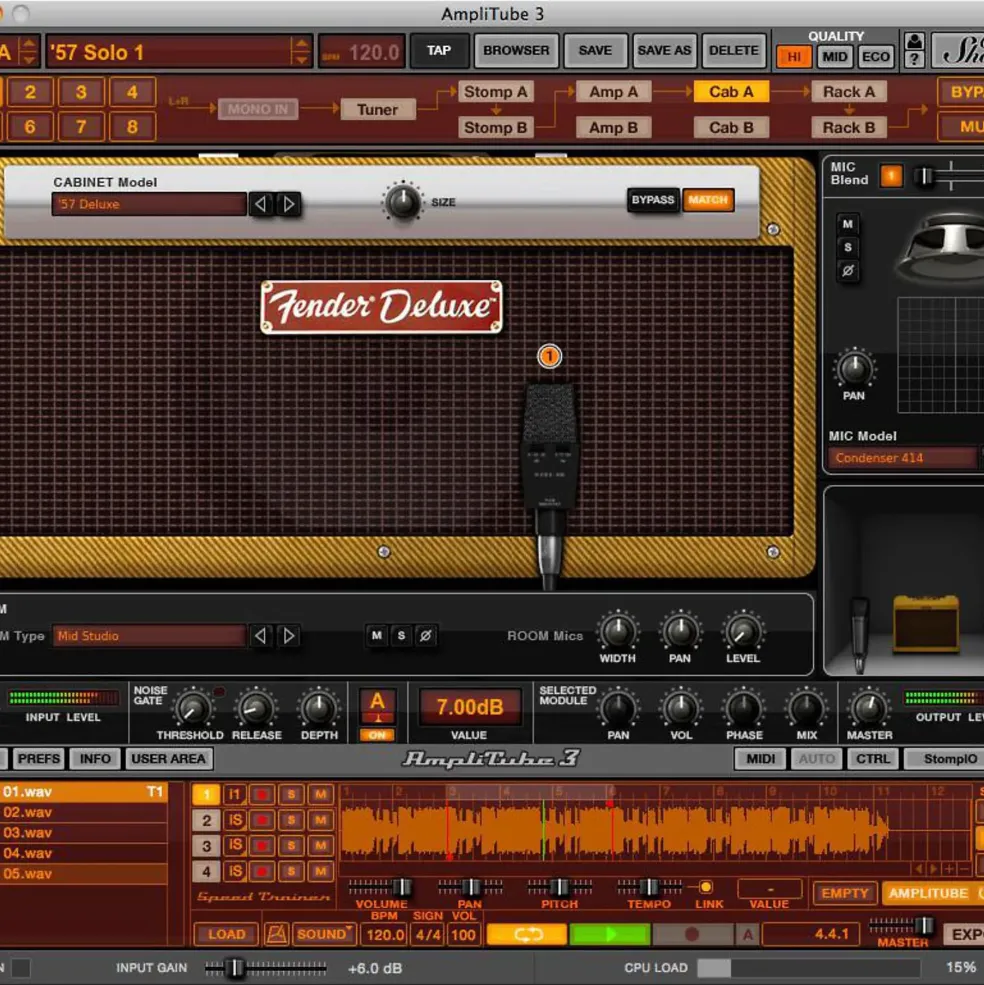Click DELETE preset button
This screenshot has height=985, width=984.
tap(733, 50)
